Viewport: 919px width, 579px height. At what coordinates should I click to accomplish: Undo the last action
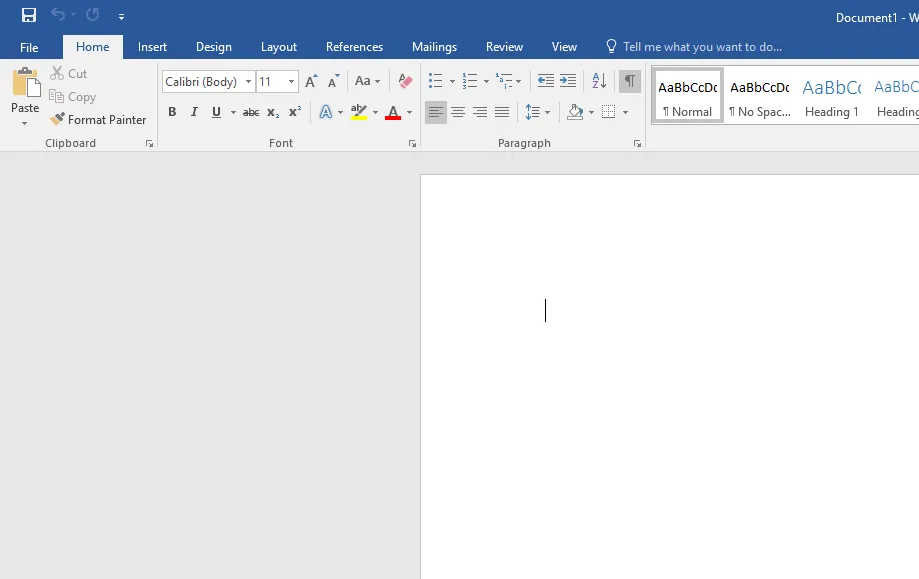57,15
